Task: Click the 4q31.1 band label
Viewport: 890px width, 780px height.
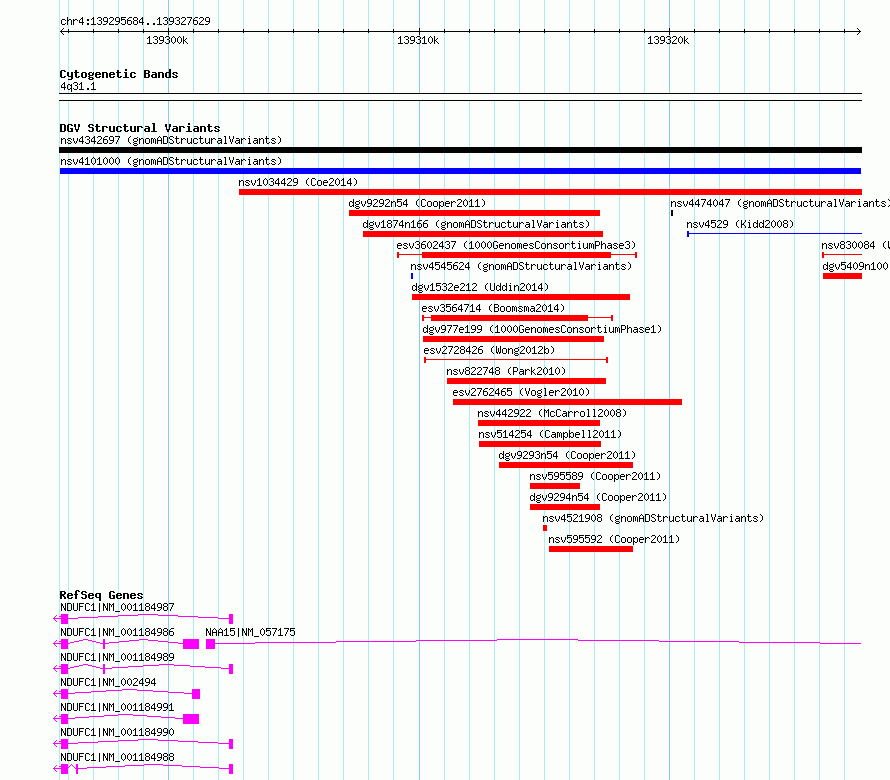Action: [x=78, y=86]
